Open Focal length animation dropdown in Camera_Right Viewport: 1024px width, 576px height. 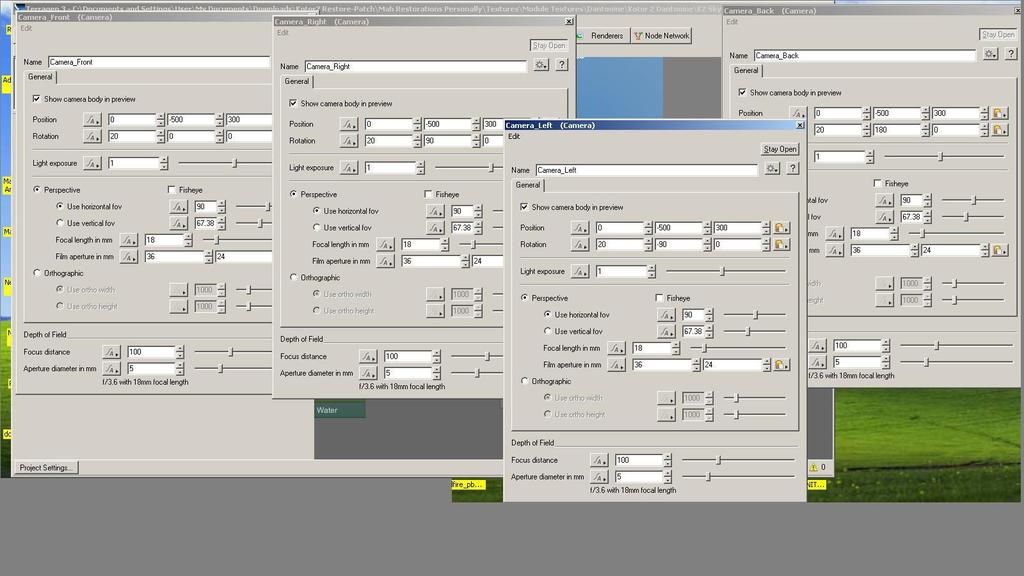tap(385, 244)
